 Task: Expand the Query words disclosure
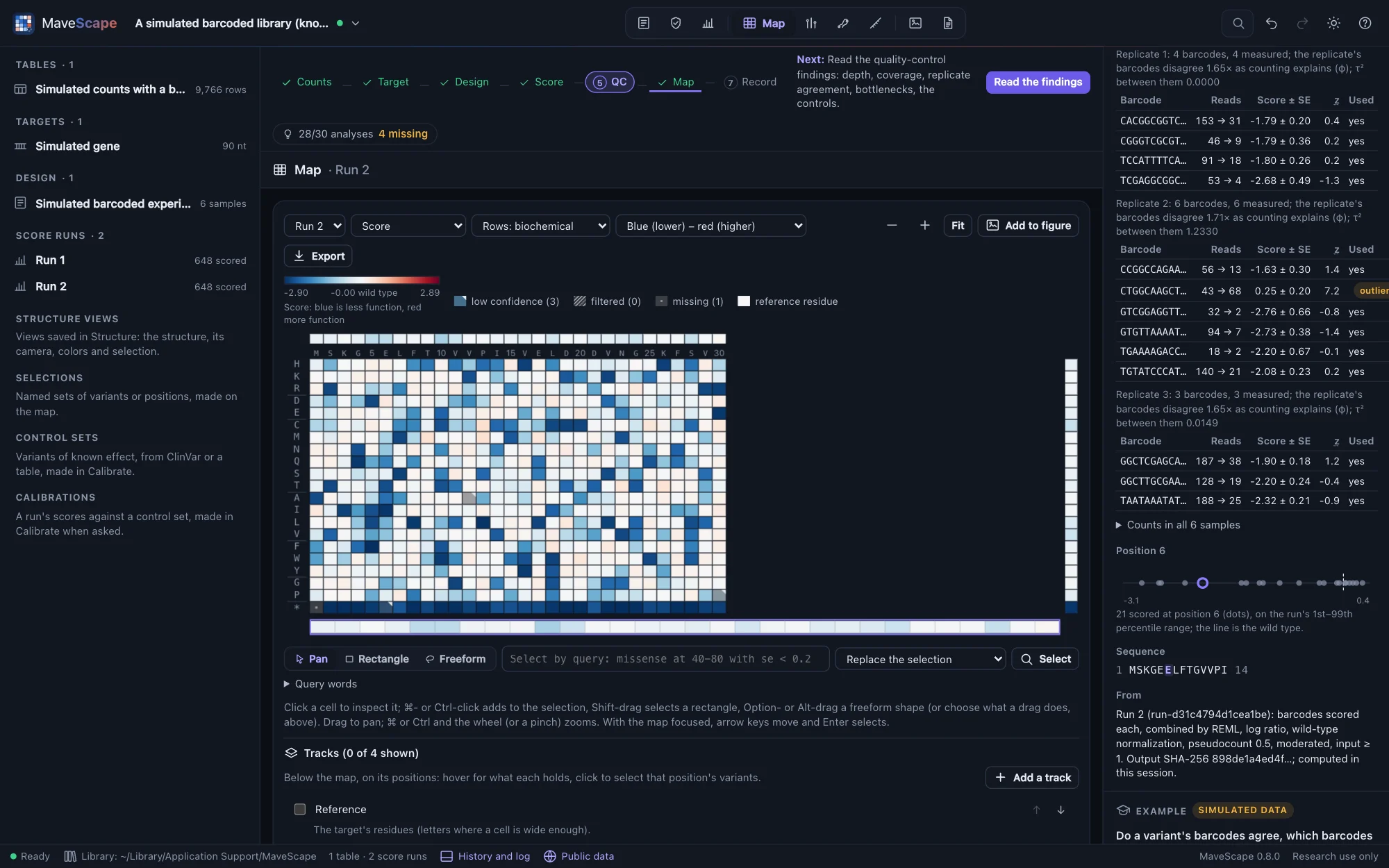(x=320, y=684)
